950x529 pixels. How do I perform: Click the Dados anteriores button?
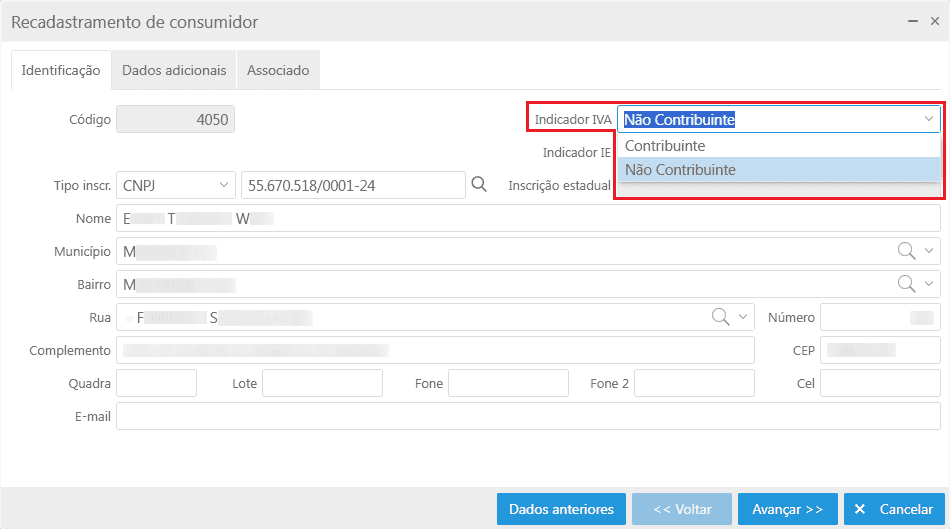[561, 509]
